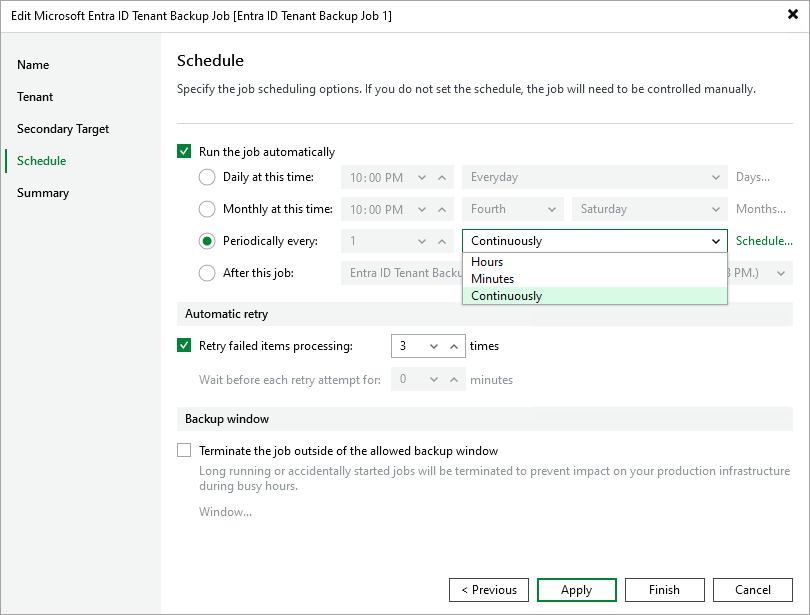Enable "Terminate the job outside the allowed backup window"

184,450
